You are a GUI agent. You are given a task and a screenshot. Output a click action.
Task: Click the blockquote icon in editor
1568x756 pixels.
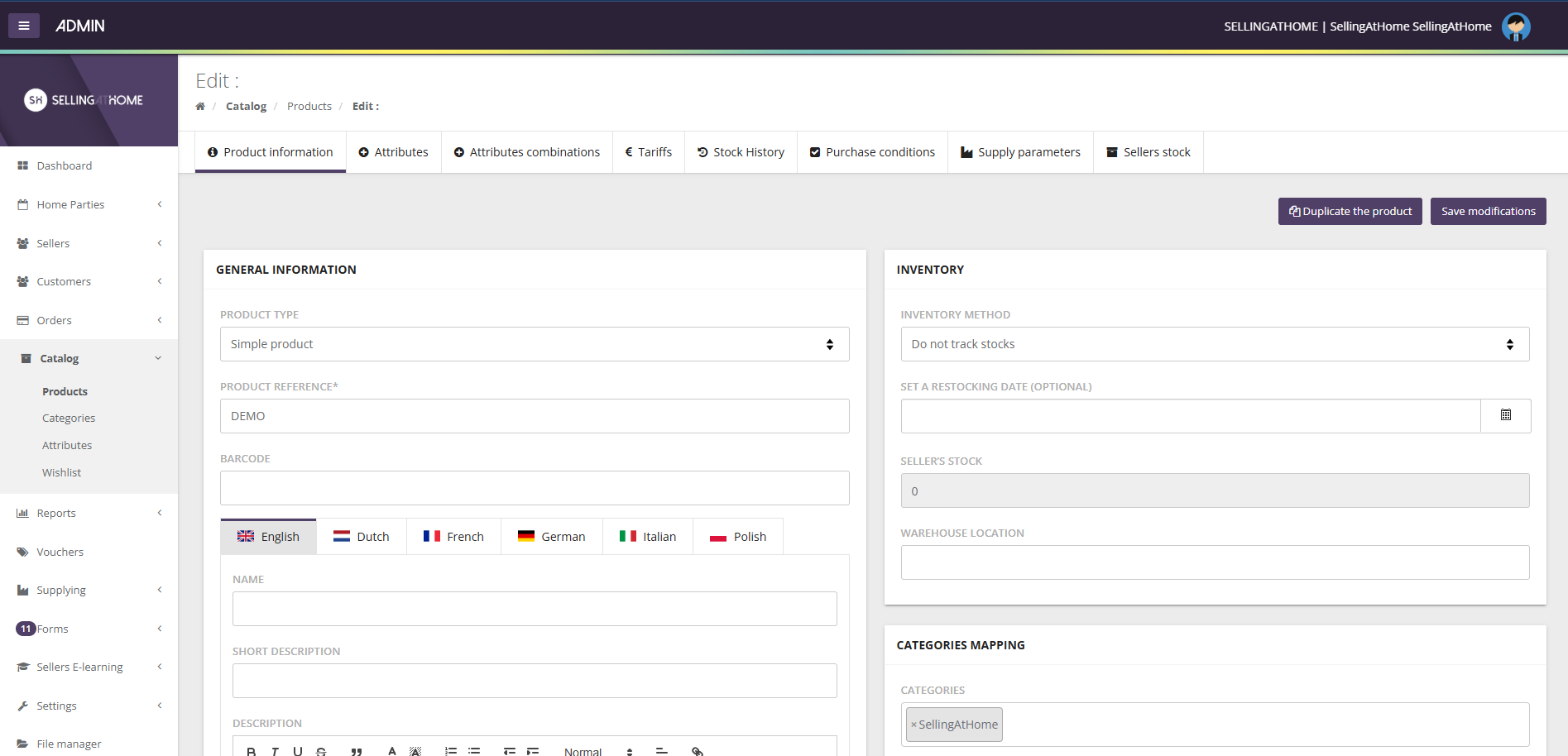click(x=357, y=751)
